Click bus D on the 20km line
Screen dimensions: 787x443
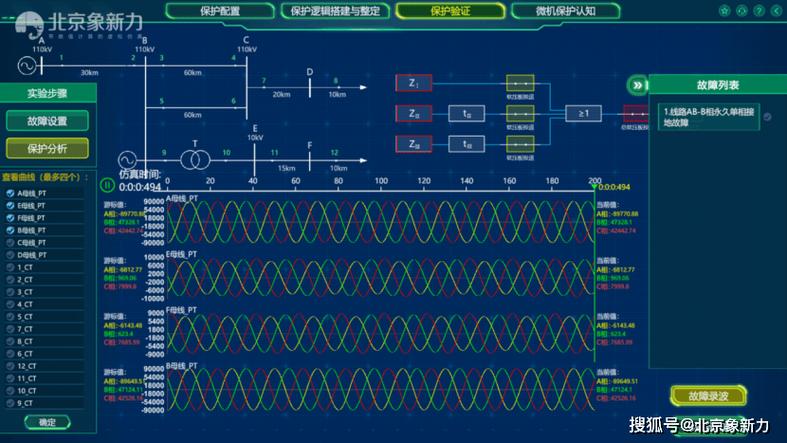pos(310,87)
